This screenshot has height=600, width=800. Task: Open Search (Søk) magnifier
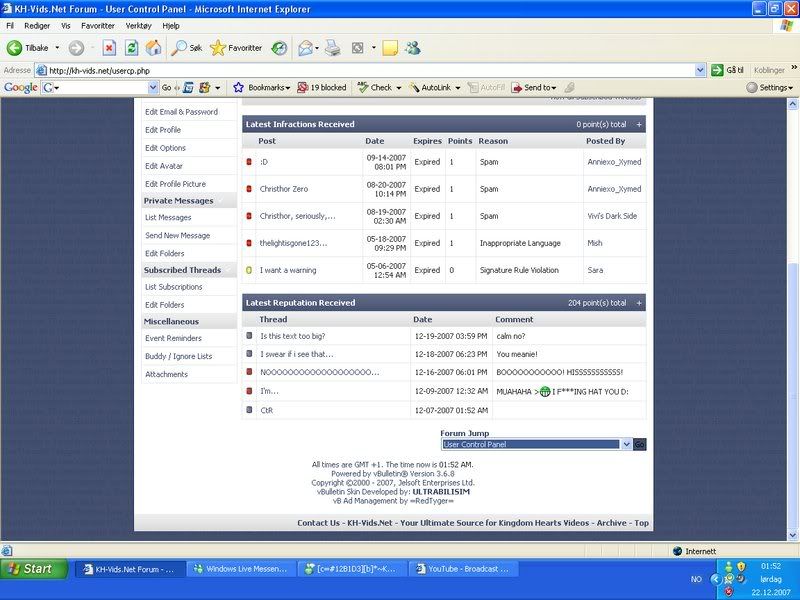pyautogui.click(x=178, y=48)
